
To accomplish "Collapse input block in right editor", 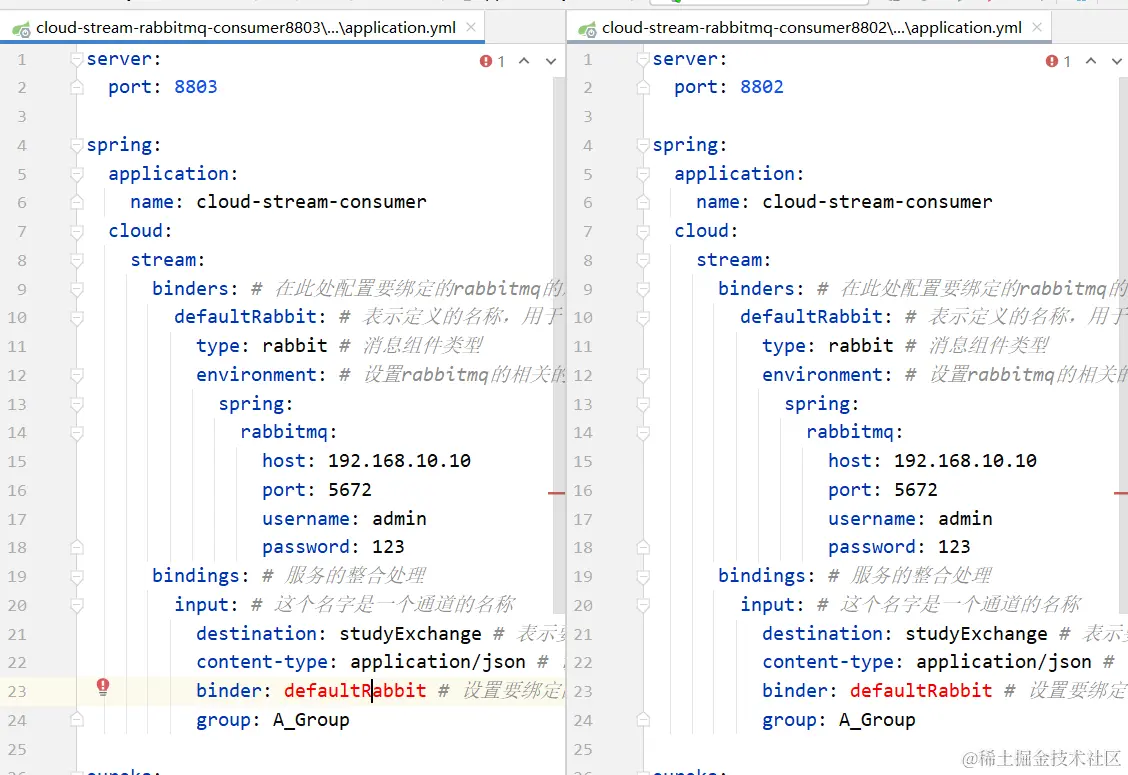I will (643, 605).
